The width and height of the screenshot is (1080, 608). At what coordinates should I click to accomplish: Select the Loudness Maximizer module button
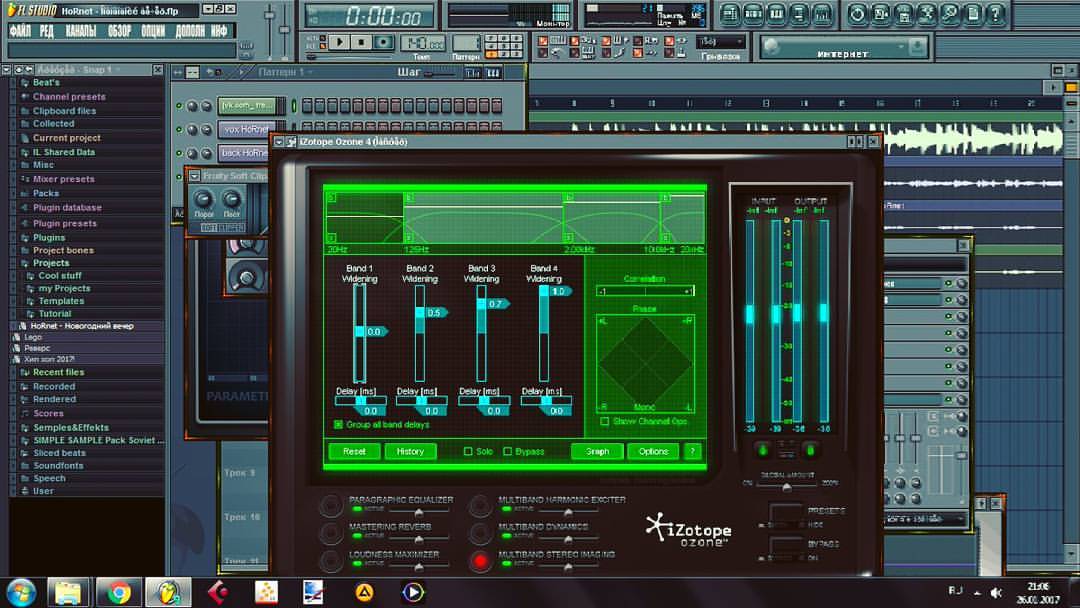click(x=331, y=560)
